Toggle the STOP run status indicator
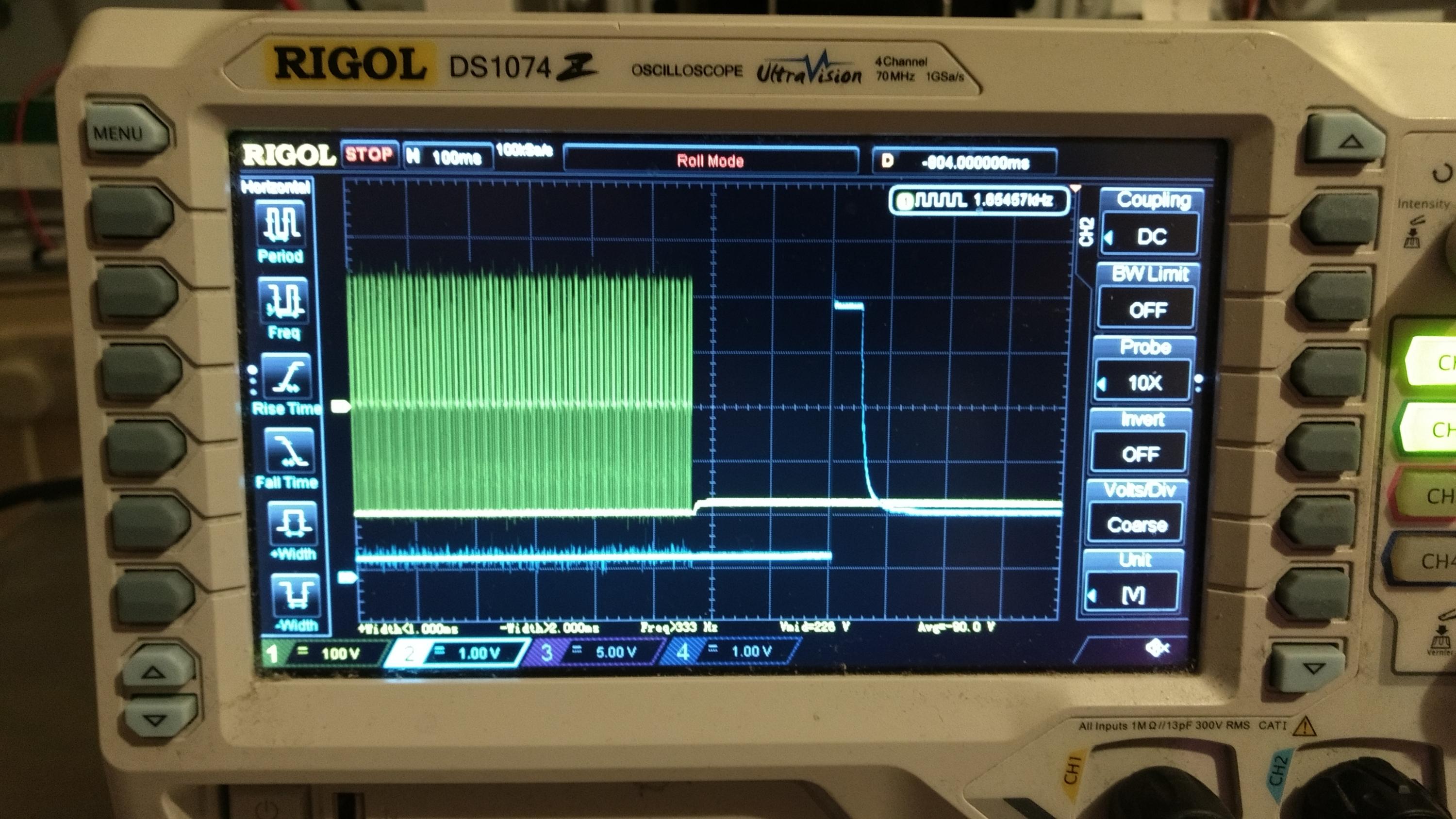Screen dimensions: 1456x819 point(369,155)
